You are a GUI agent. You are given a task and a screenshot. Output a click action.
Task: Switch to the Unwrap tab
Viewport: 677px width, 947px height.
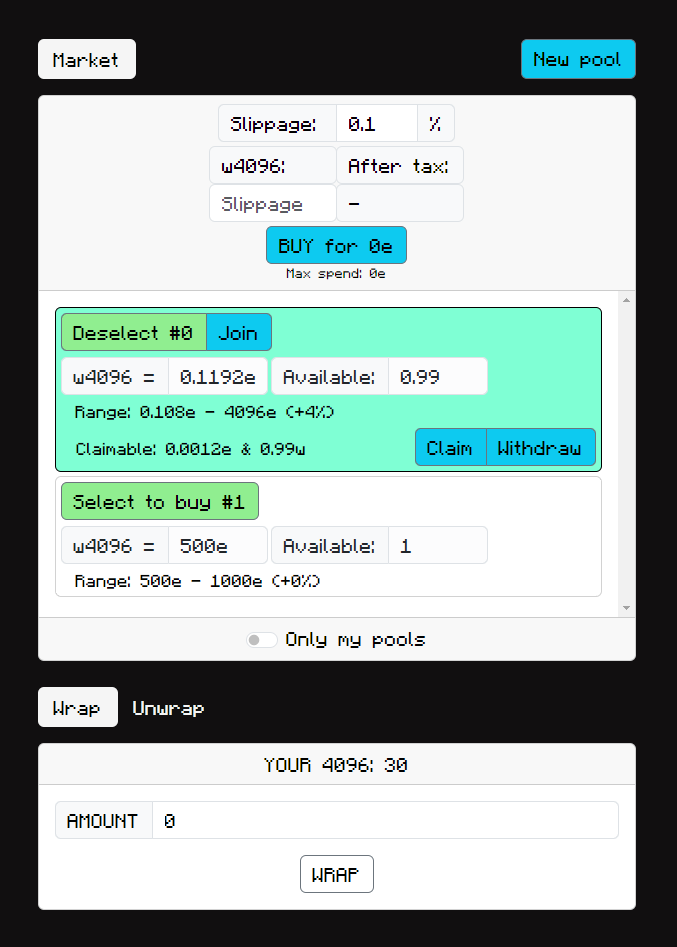(x=168, y=707)
